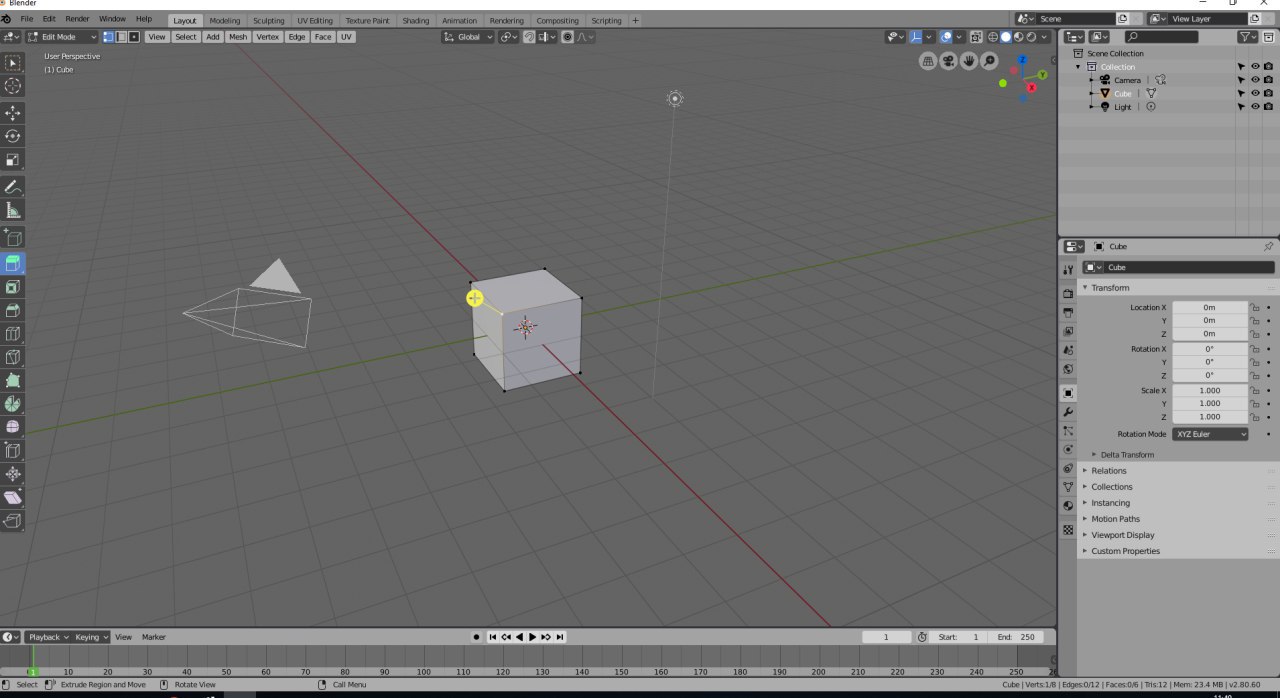Open Global transform orientation dropdown
The width and height of the screenshot is (1280, 698).
coord(468,37)
